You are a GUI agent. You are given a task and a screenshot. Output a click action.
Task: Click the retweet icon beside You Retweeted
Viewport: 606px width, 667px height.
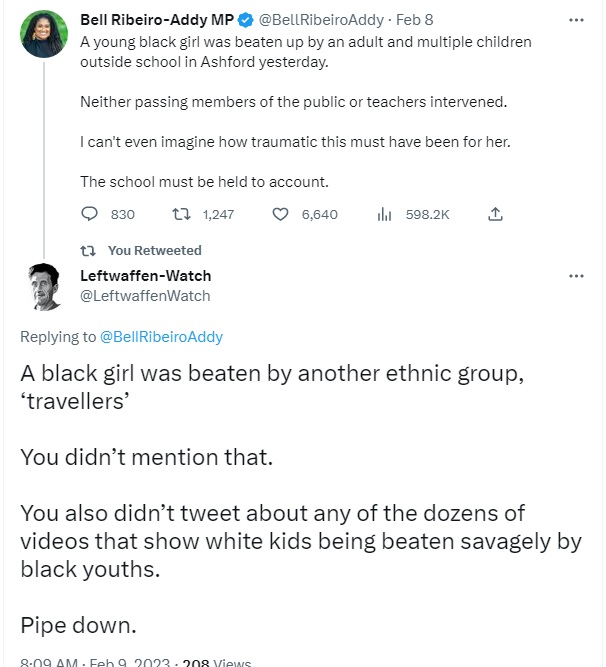click(x=88, y=250)
